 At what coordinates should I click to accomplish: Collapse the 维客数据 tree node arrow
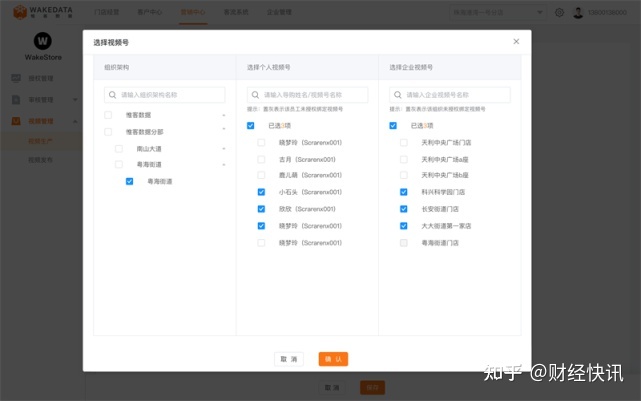[224, 115]
